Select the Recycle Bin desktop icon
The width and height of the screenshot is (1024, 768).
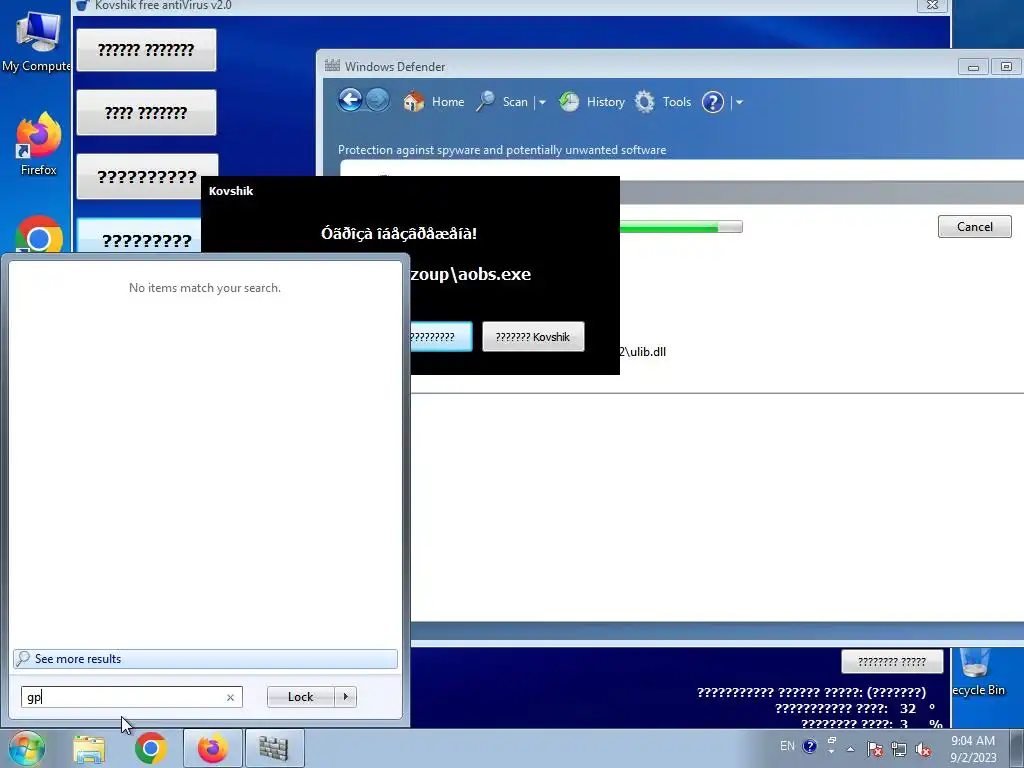[x=978, y=673]
